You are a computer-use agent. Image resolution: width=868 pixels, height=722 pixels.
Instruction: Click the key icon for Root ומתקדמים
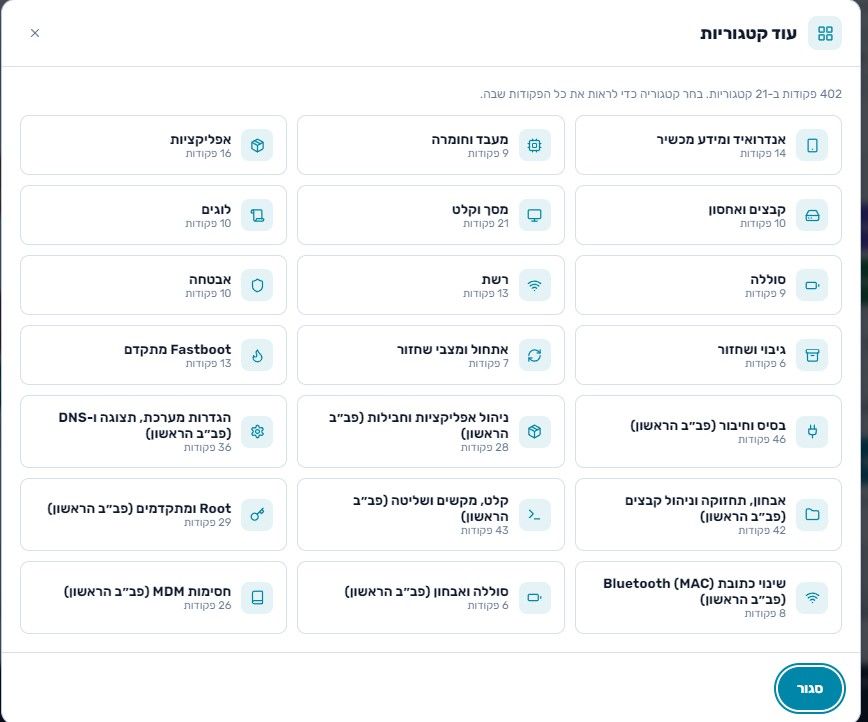pos(257,515)
